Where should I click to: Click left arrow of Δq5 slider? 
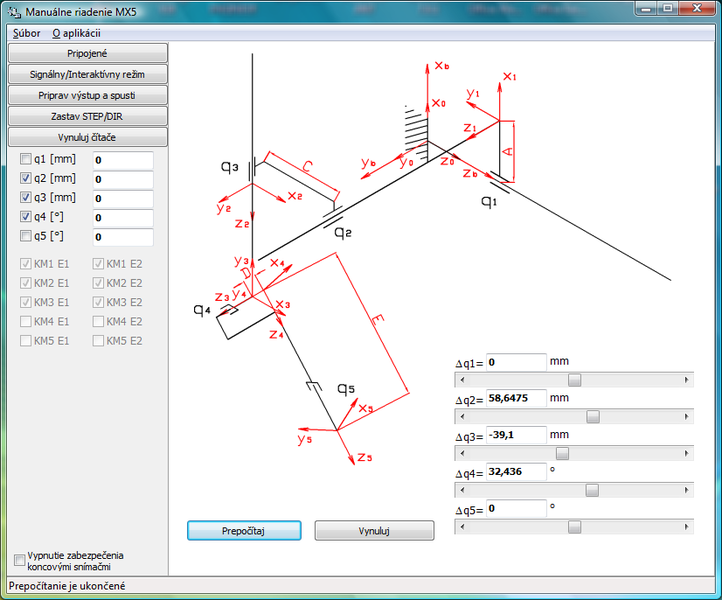click(x=460, y=527)
